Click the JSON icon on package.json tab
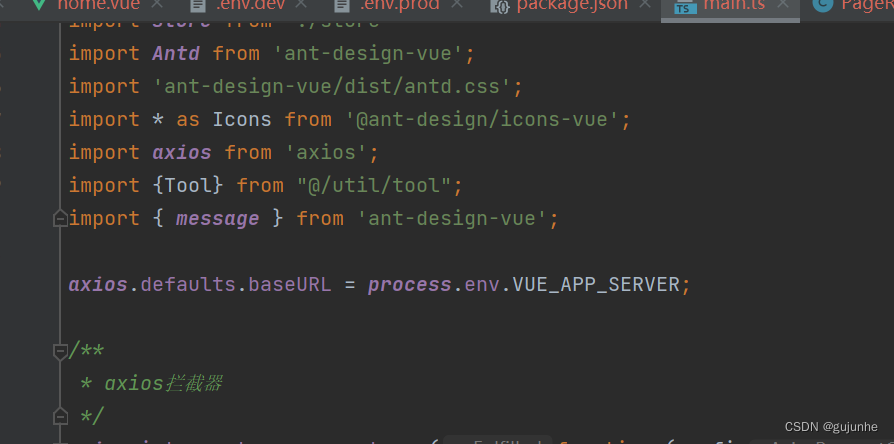 [x=500, y=6]
